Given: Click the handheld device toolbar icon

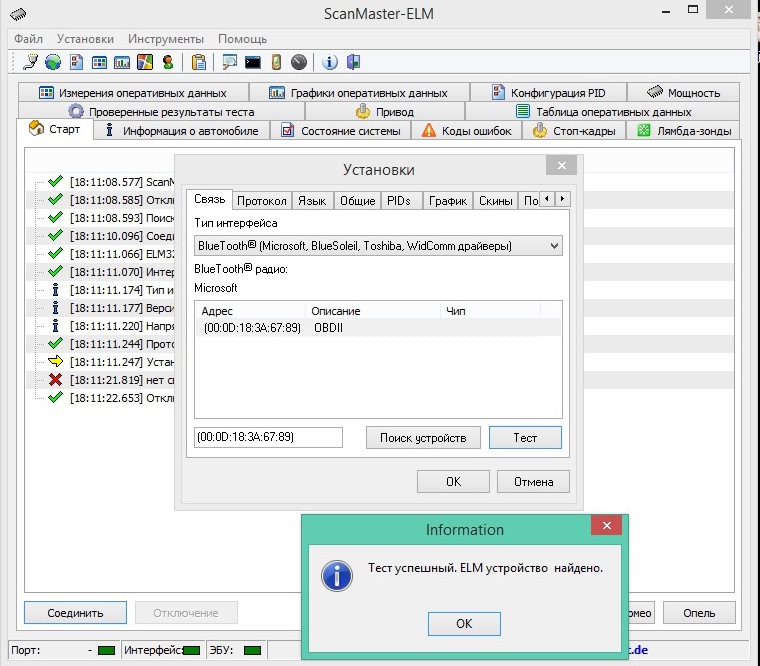Looking at the screenshot, I should 276,62.
